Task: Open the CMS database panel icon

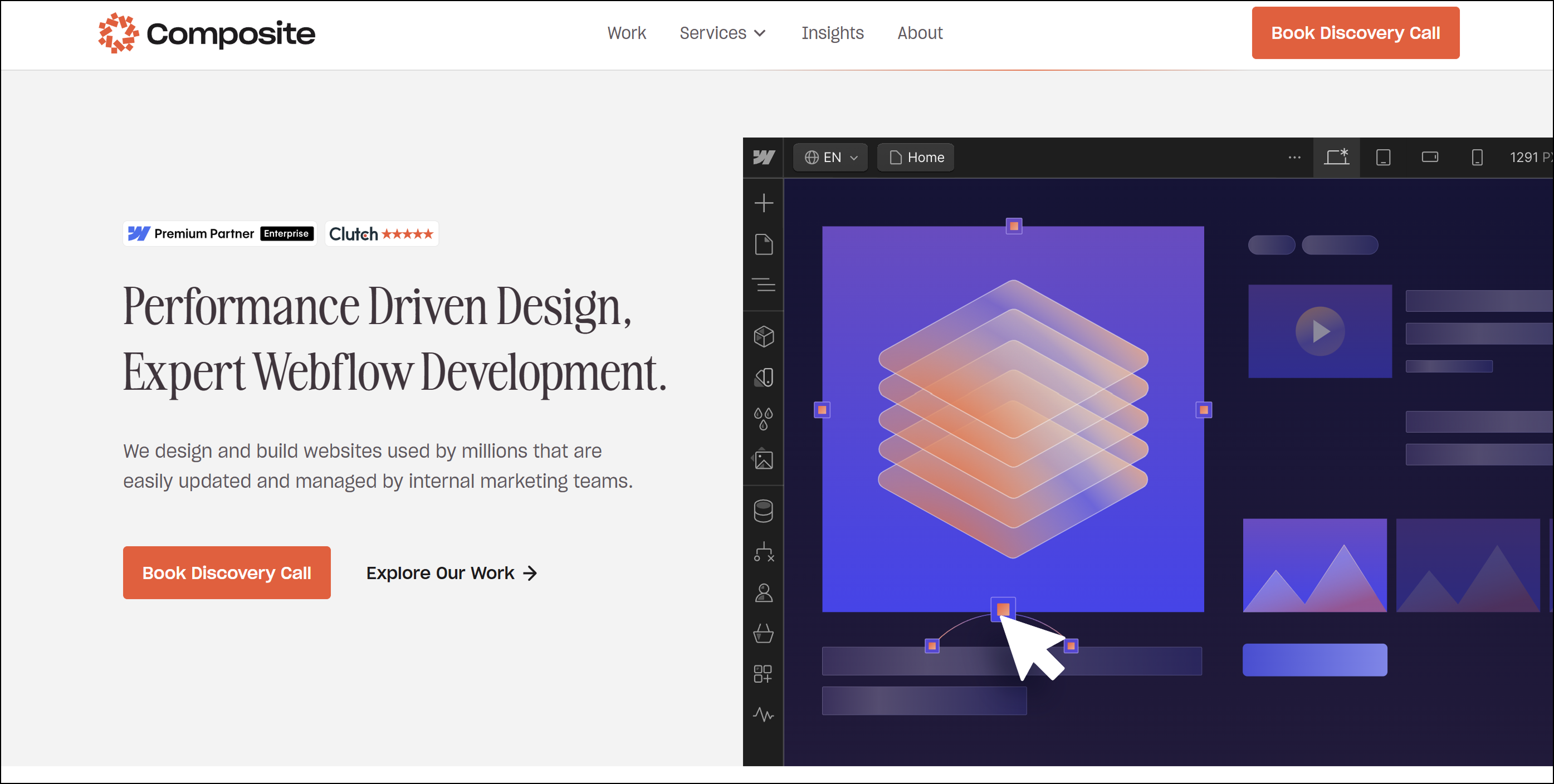Action: 763,511
